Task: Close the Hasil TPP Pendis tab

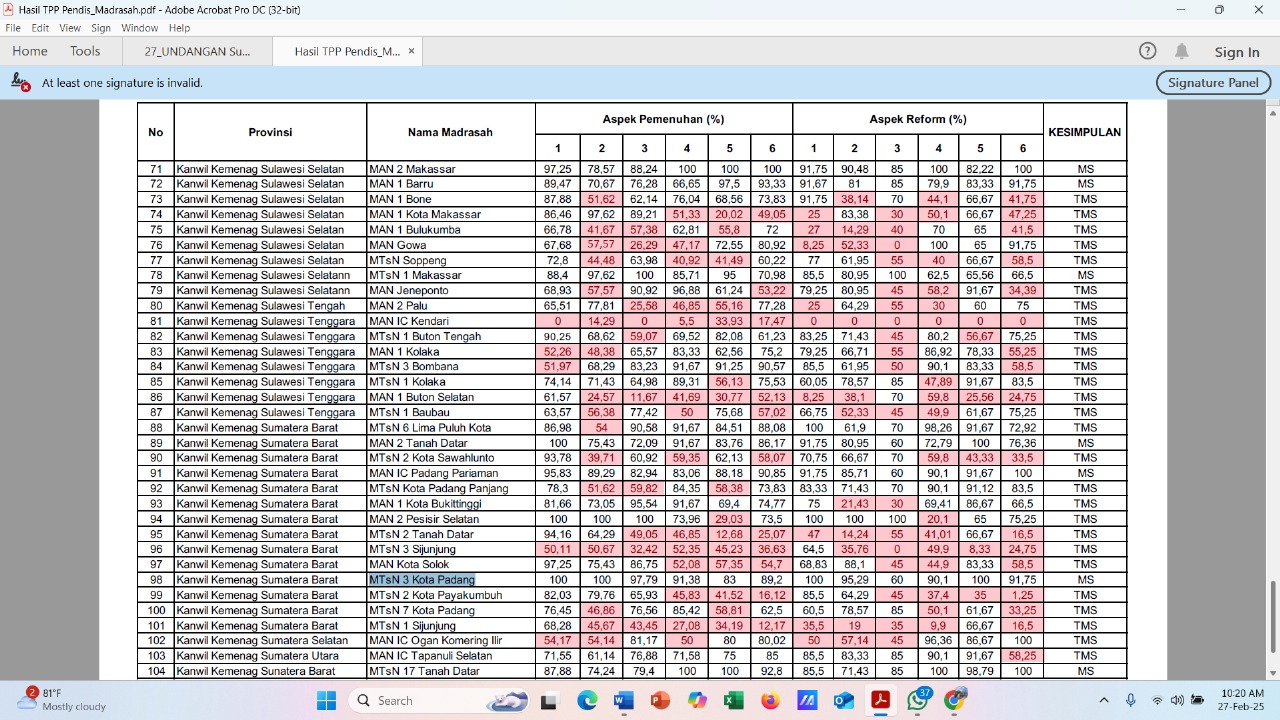Action: 411,51
